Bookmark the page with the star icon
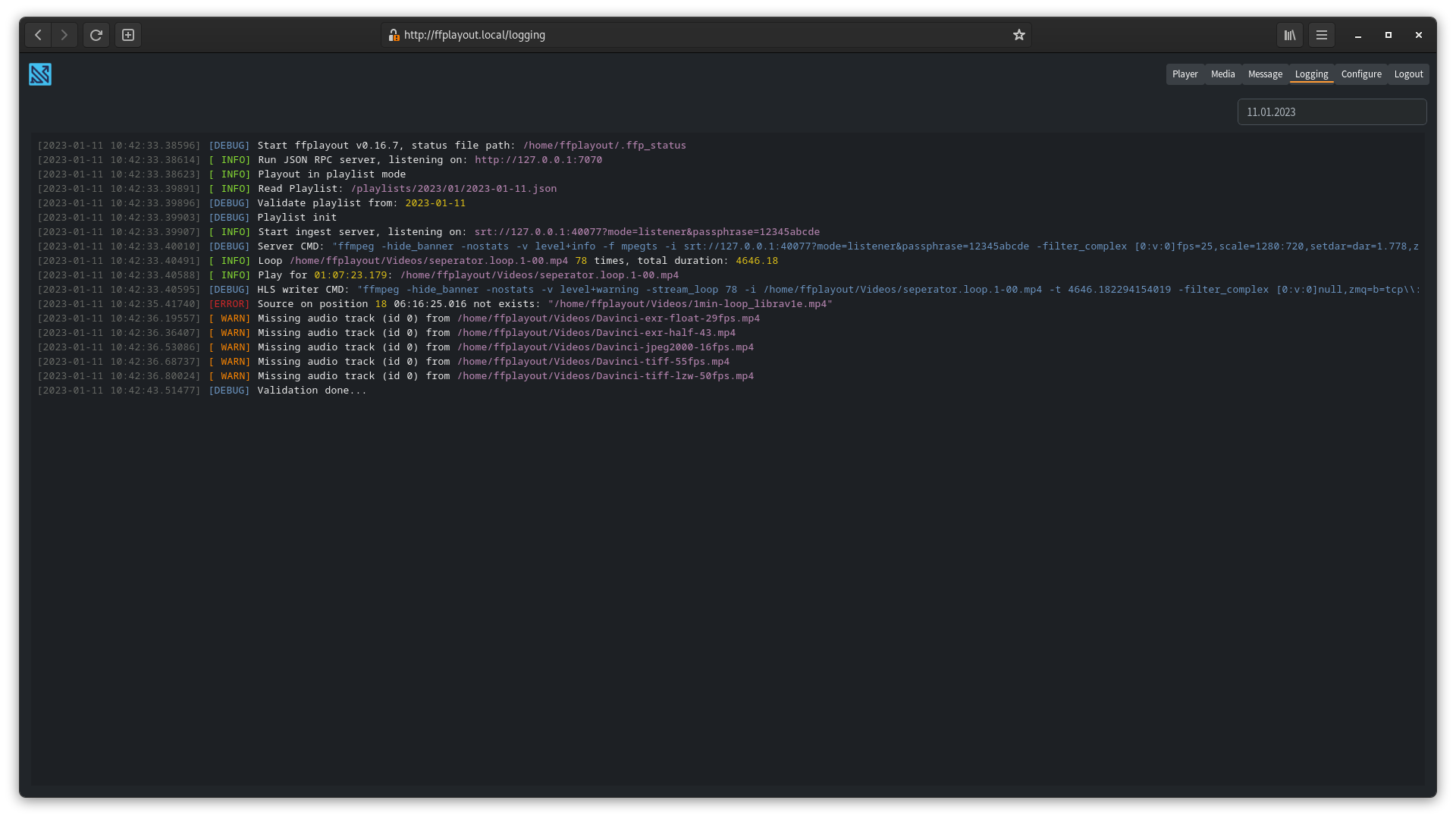1456x819 pixels. (x=1019, y=35)
